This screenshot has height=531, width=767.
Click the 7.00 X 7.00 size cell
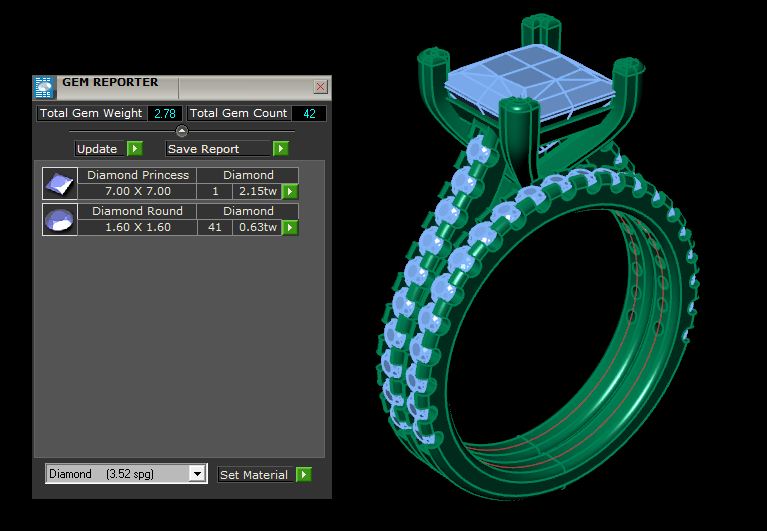click(137, 191)
